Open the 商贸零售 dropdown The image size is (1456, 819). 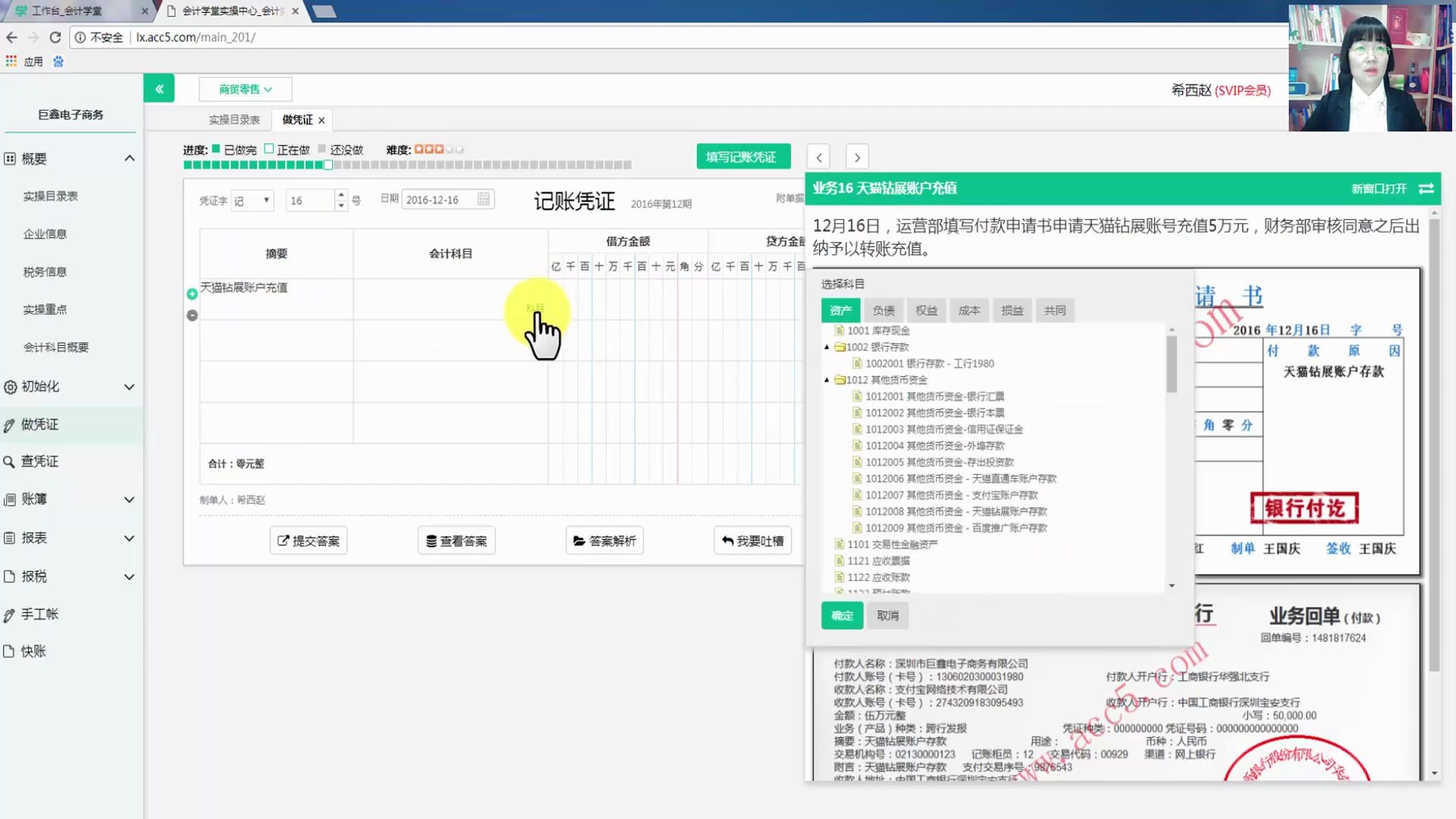point(245,89)
